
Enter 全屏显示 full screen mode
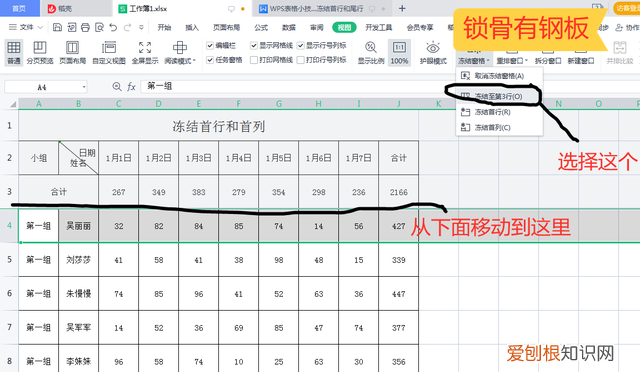point(145,53)
